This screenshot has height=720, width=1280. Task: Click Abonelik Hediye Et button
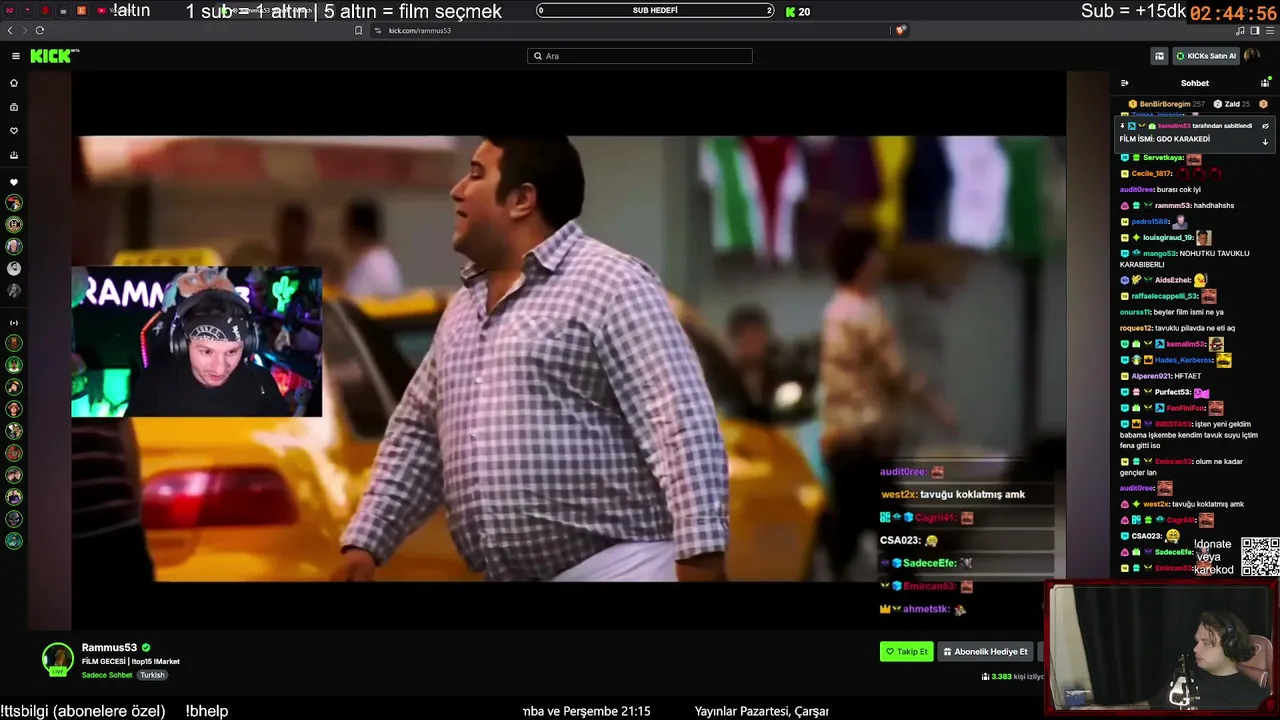986,652
